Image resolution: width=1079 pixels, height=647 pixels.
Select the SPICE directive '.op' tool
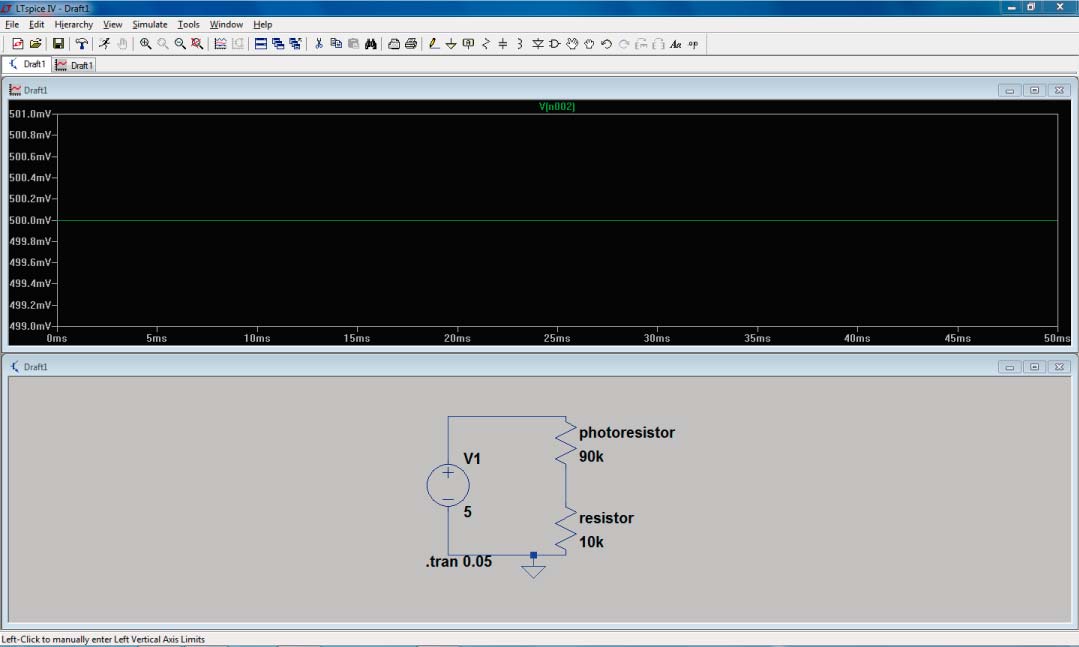point(693,44)
